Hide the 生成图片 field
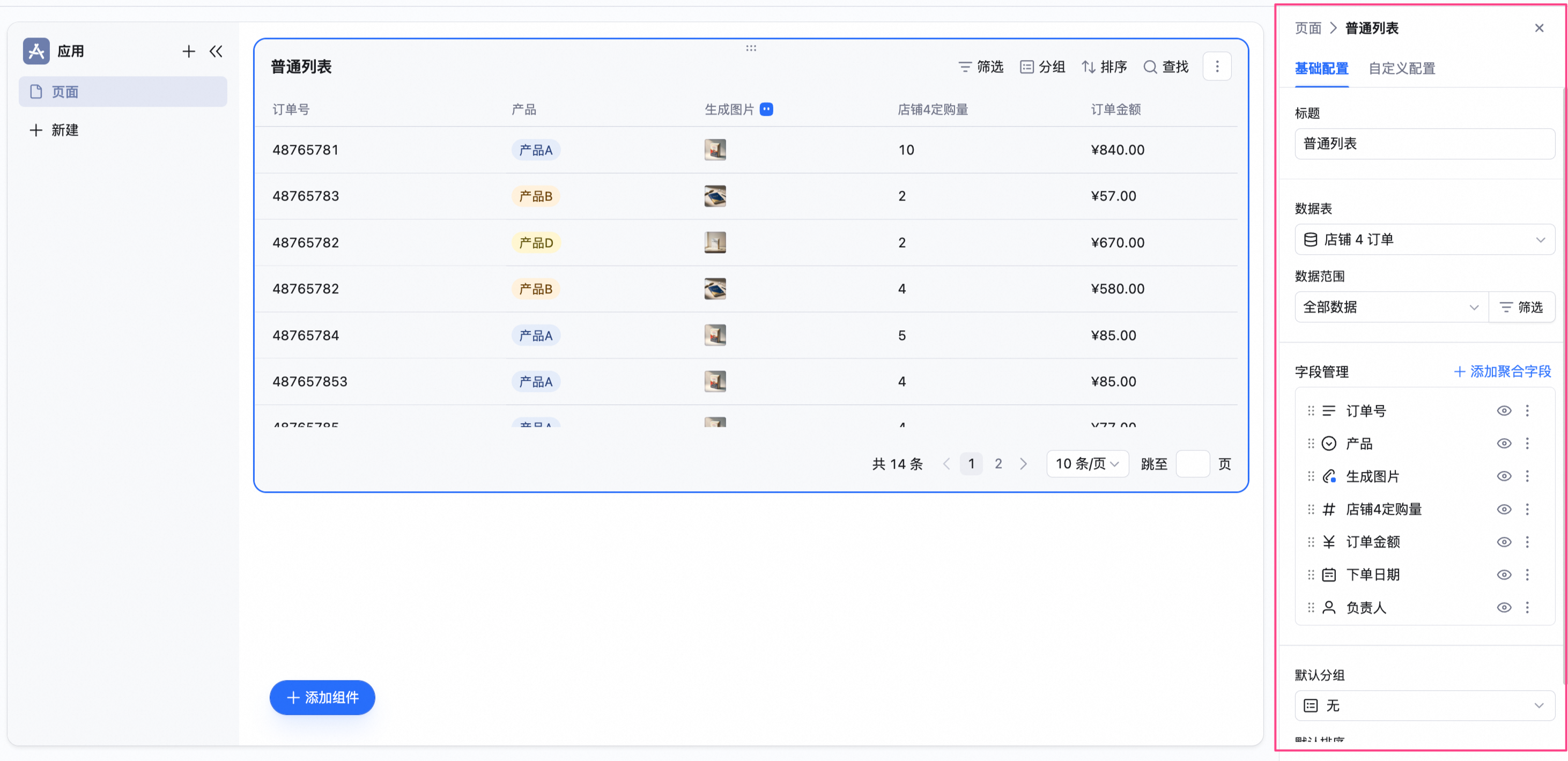 1504,476
